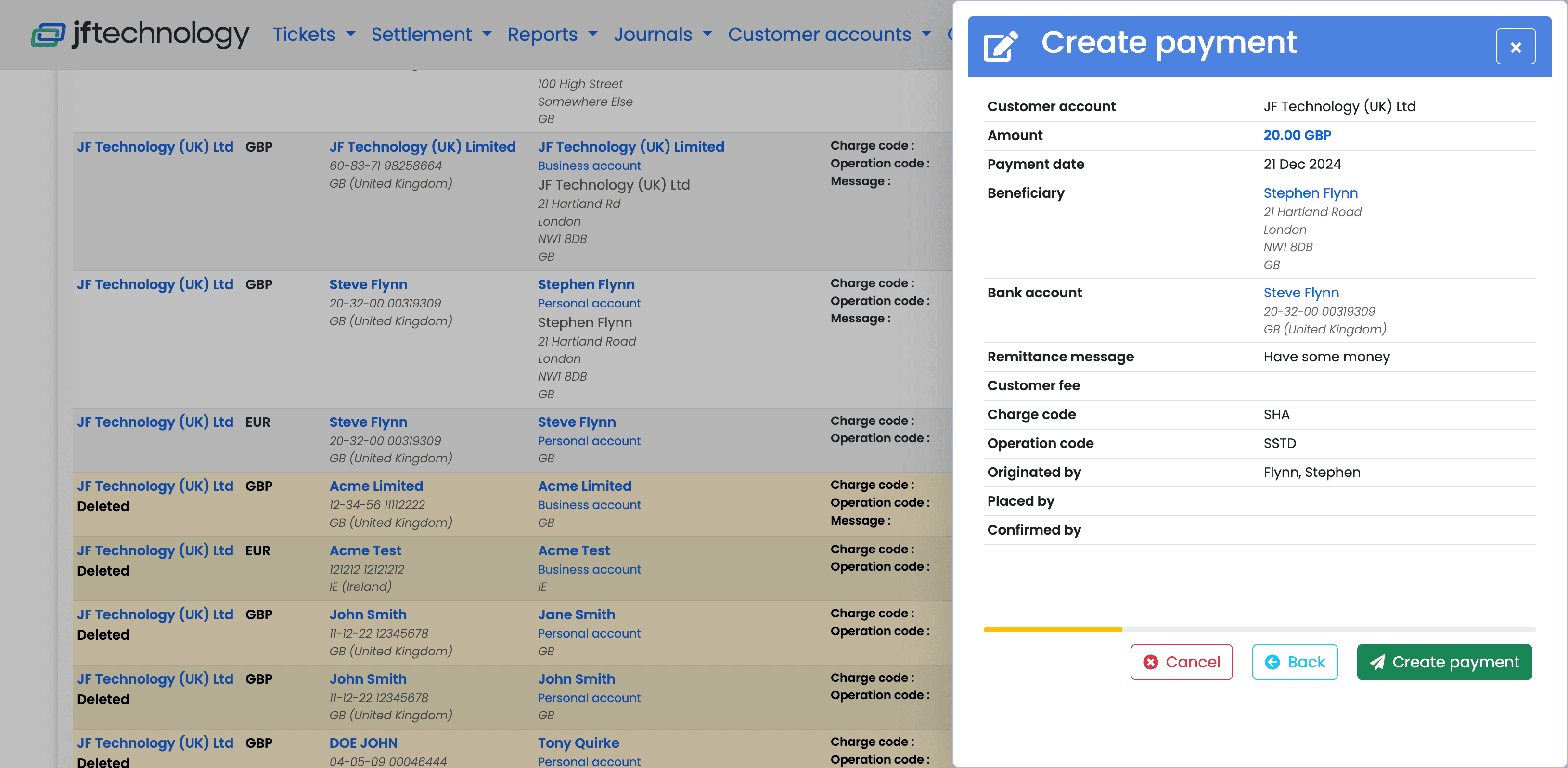Click the Back button
This screenshot has width=1568, height=768.
1295,662
